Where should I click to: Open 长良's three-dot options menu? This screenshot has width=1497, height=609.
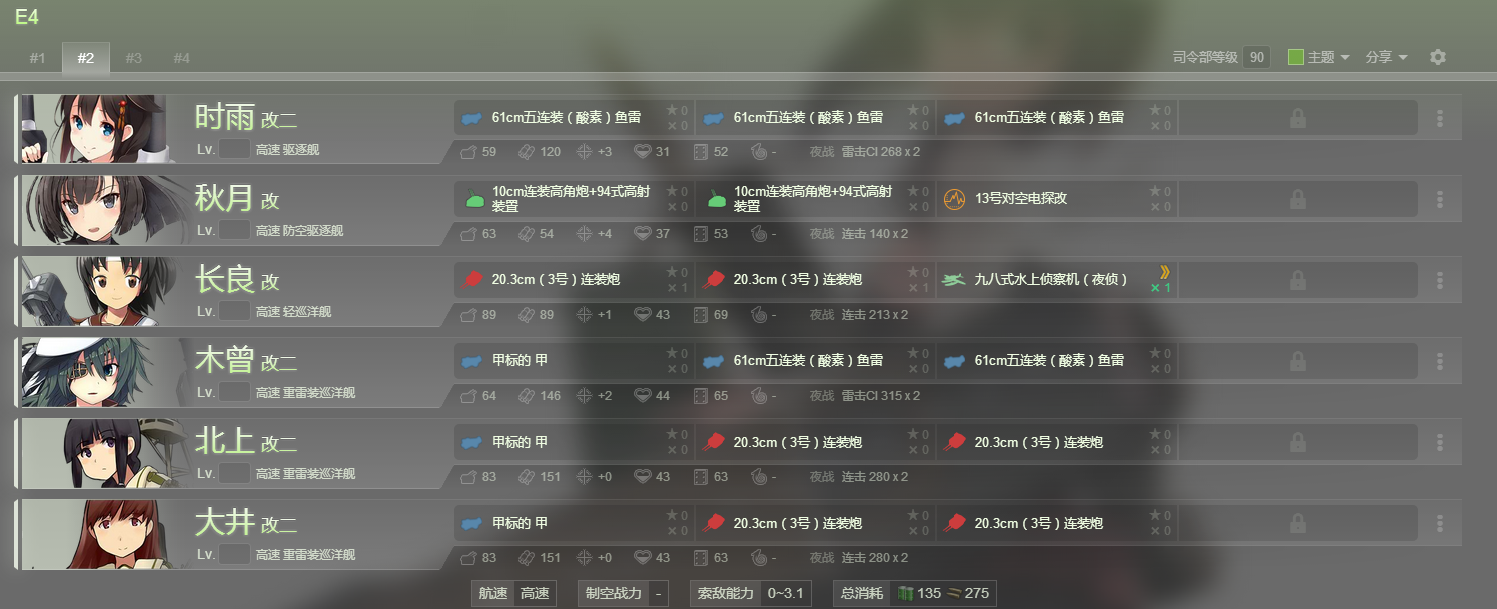(x=1440, y=280)
